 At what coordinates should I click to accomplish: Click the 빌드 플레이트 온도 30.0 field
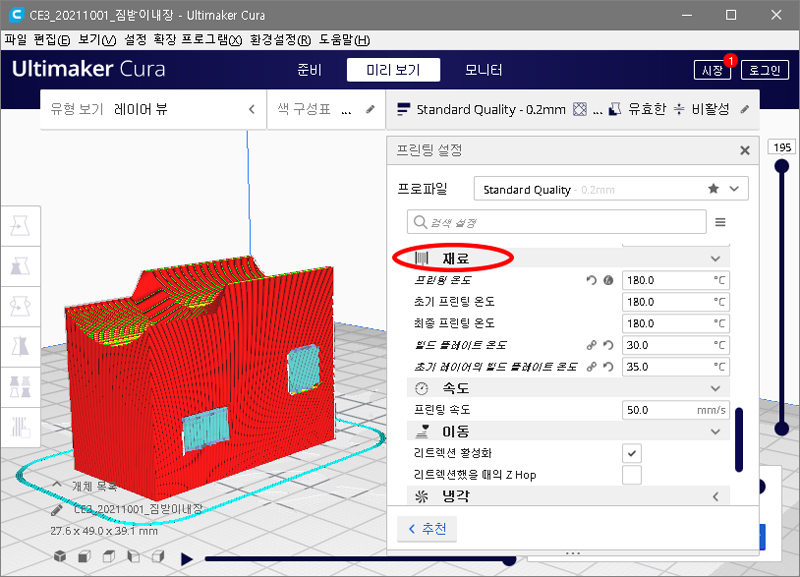[676, 345]
